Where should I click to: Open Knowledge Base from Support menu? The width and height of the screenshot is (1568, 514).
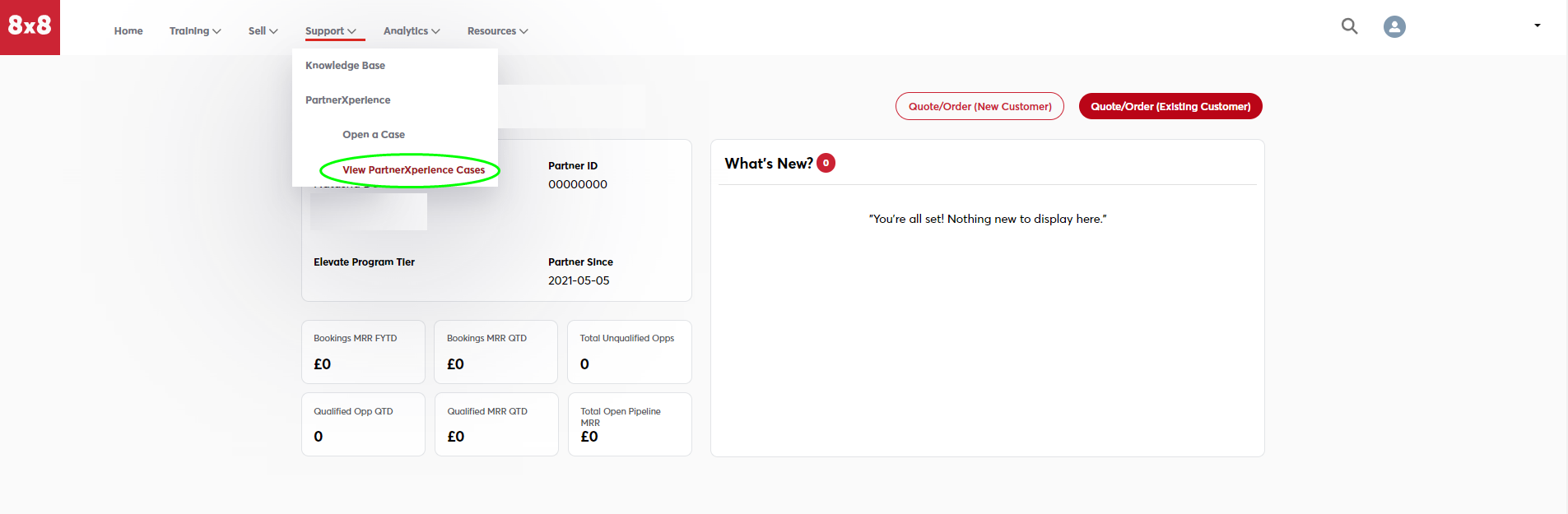pos(345,66)
